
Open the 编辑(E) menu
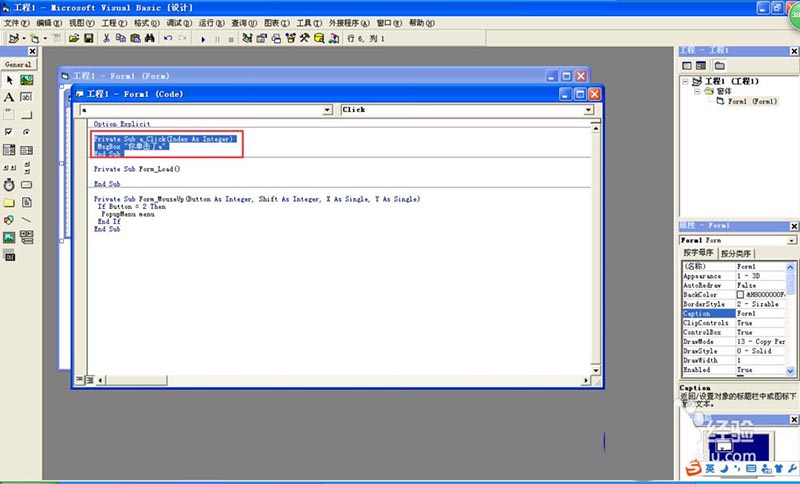49,23
